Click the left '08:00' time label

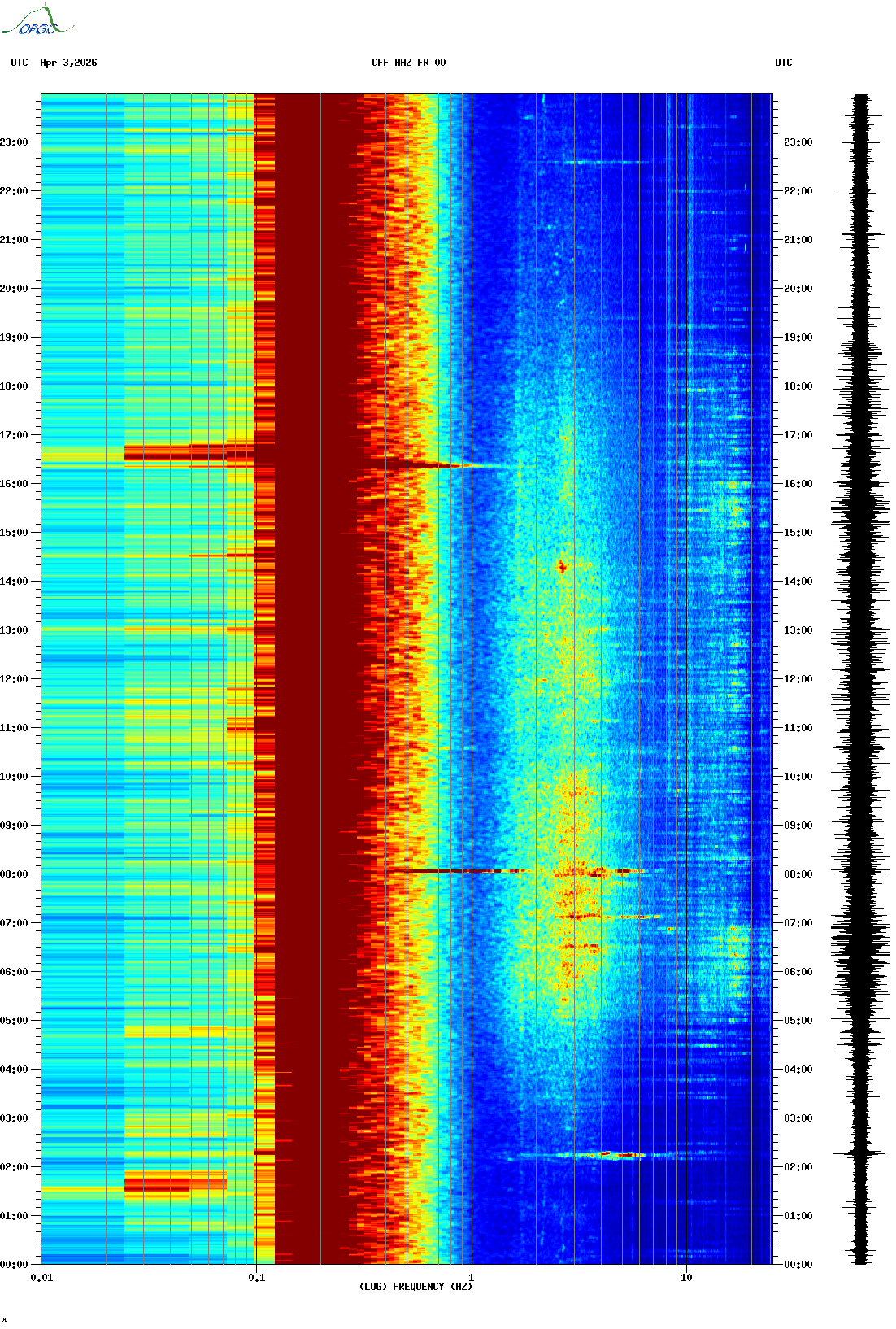click(x=14, y=874)
